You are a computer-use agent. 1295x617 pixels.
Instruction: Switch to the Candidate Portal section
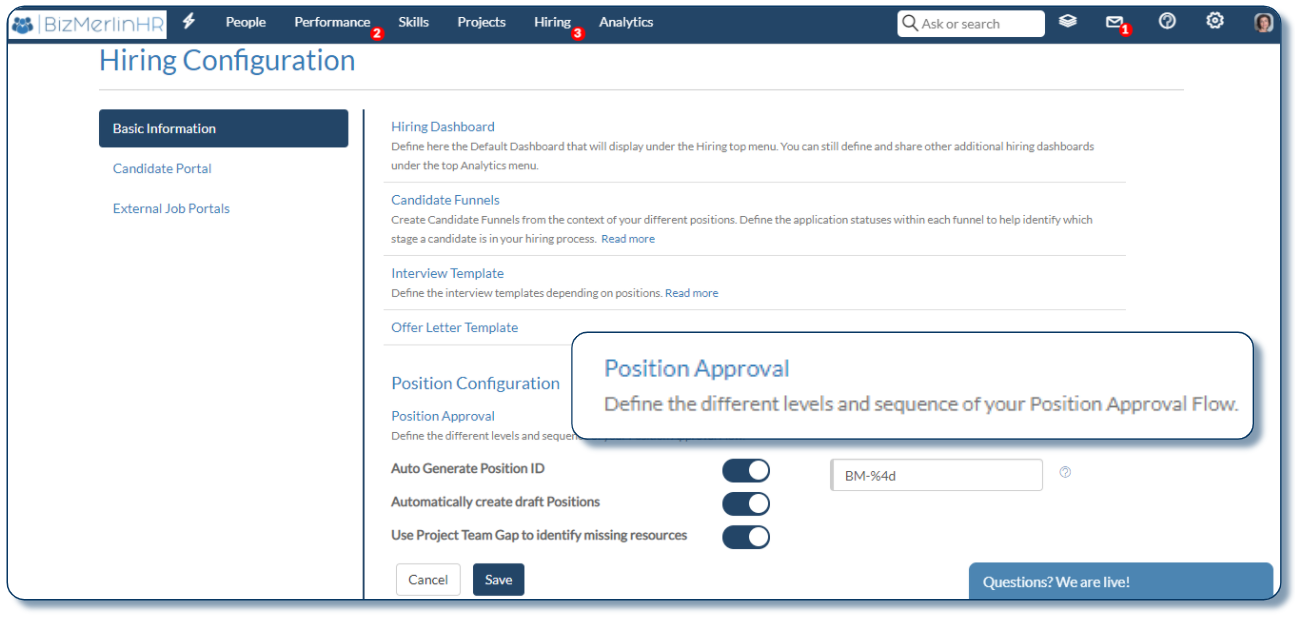pos(162,168)
